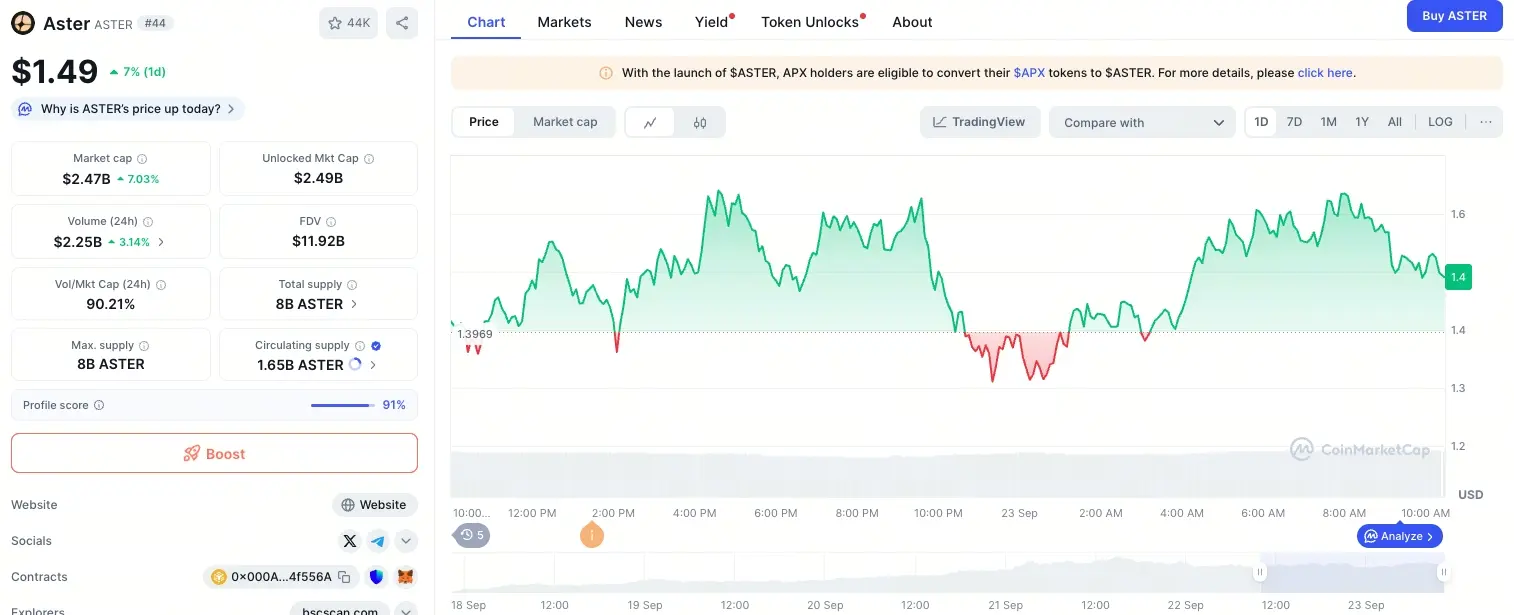The image size is (1514, 615).
Task: Click the current price tag 1.4 on axis
Action: pos(1459,278)
